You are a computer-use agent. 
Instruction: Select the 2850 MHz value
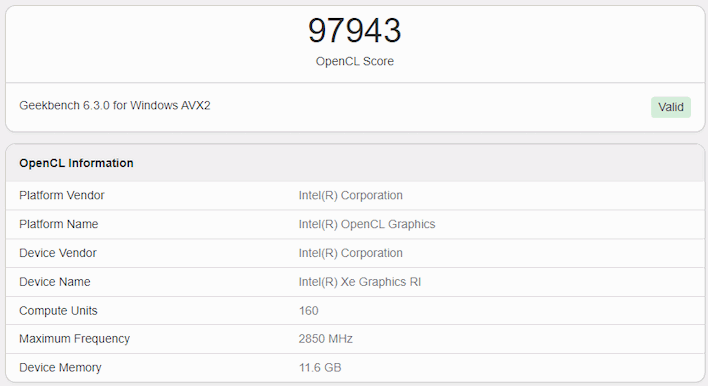click(326, 339)
